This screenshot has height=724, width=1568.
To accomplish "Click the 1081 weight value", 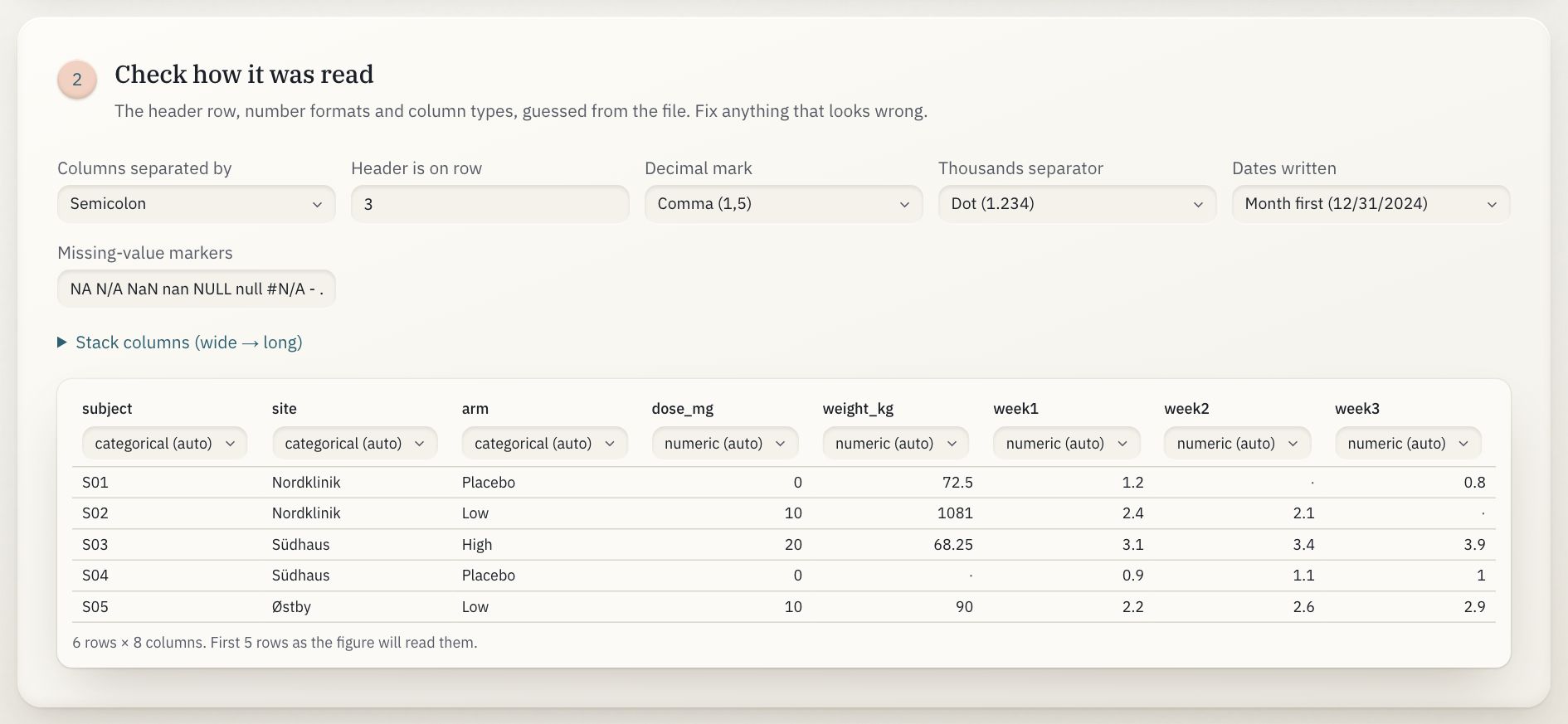I will pyautogui.click(x=955, y=513).
